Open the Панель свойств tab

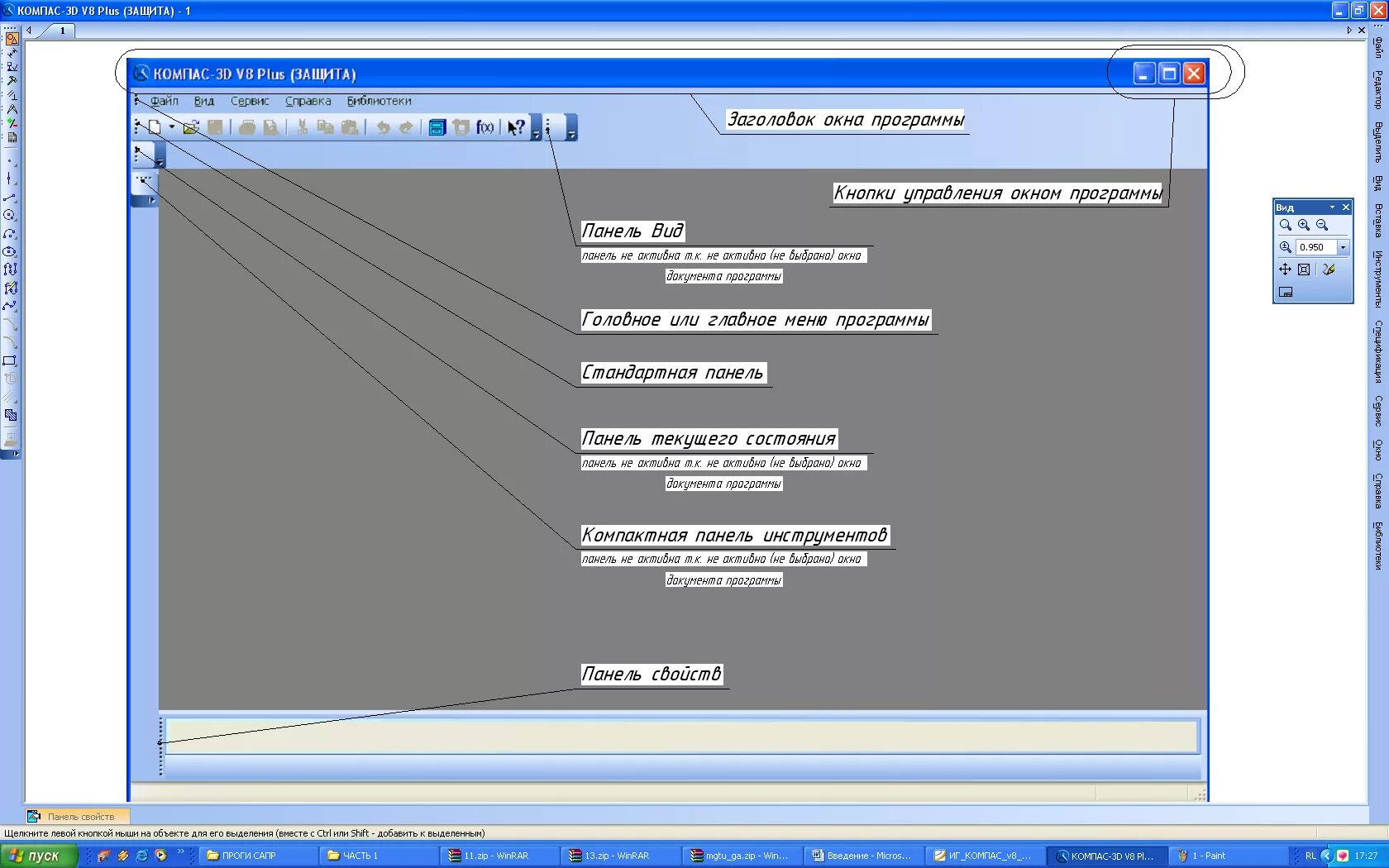click(x=78, y=817)
